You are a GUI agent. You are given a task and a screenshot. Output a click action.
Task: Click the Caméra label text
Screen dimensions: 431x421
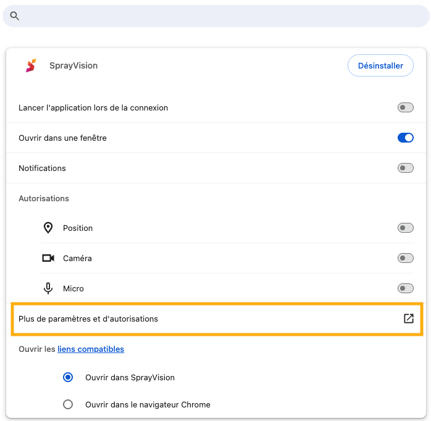coord(77,258)
